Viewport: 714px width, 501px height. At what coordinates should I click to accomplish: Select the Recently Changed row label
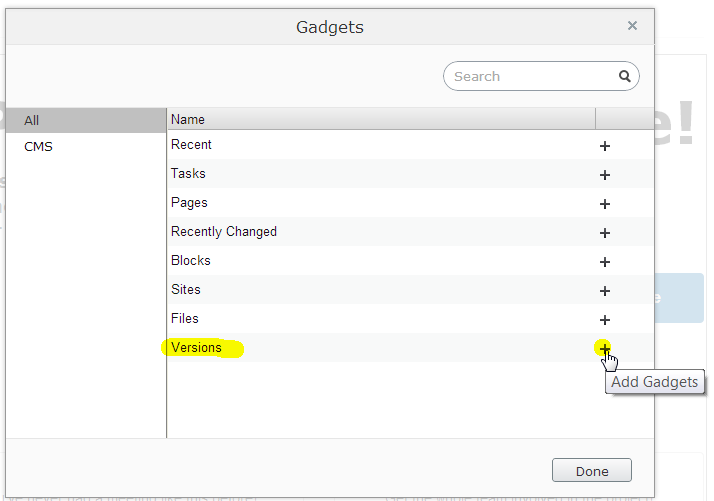[x=224, y=232]
